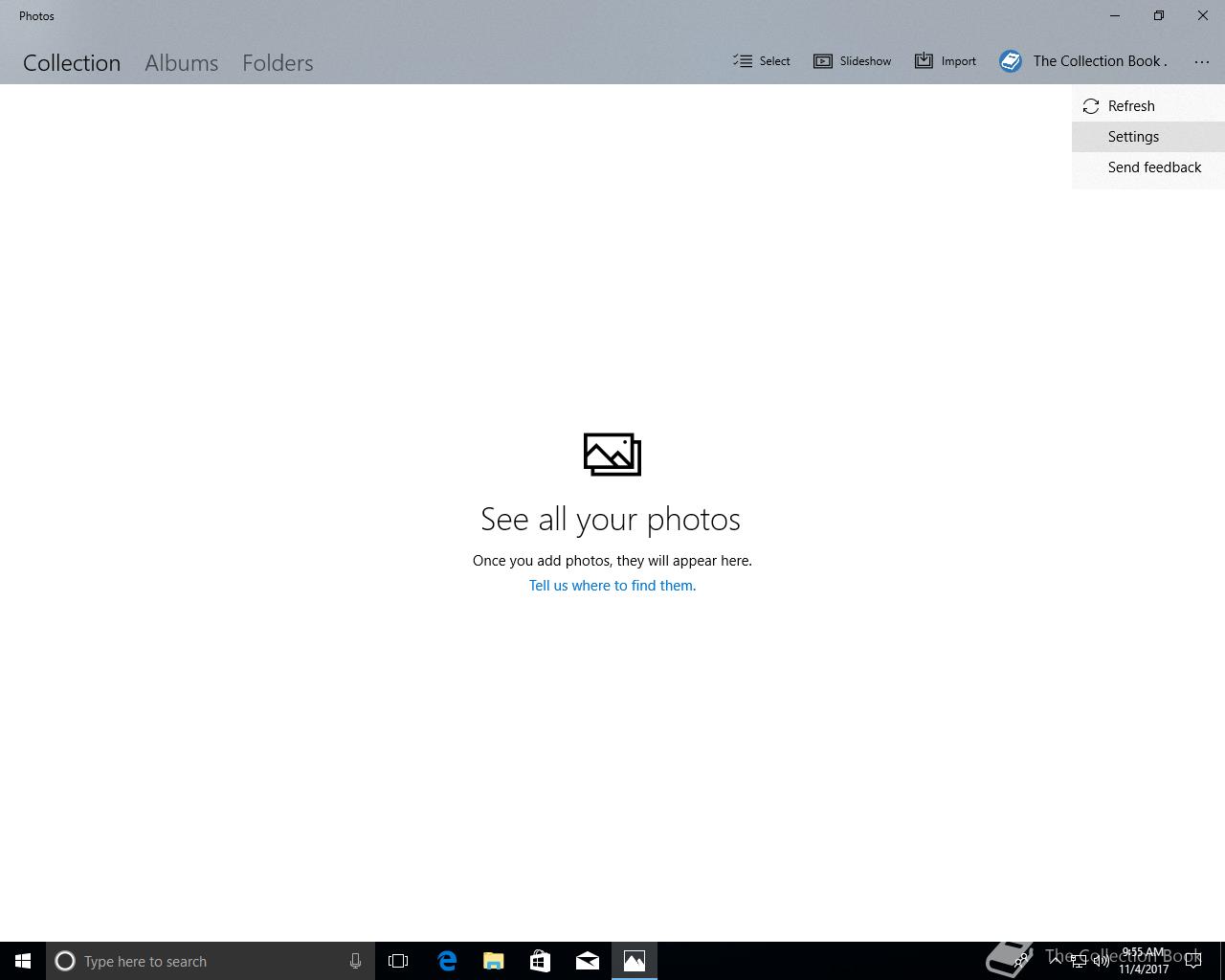Open the Action Center notifications
The image size is (1225, 980).
[x=1193, y=961]
